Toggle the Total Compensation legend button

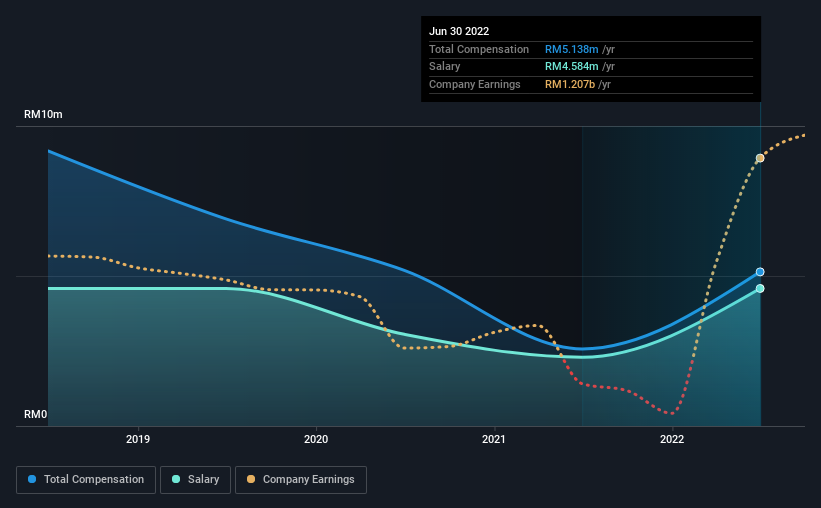(86, 480)
